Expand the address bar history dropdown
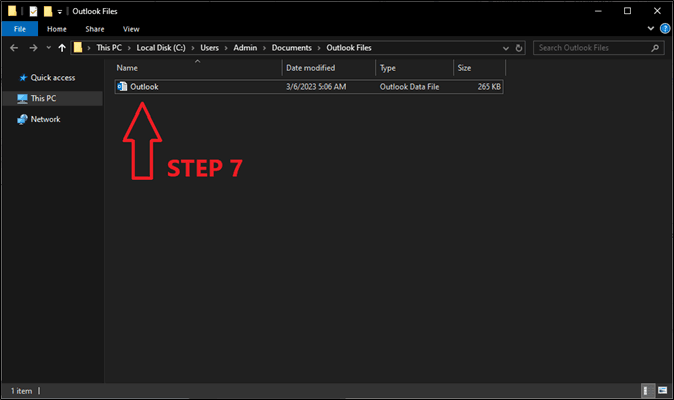 tap(504, 47)
